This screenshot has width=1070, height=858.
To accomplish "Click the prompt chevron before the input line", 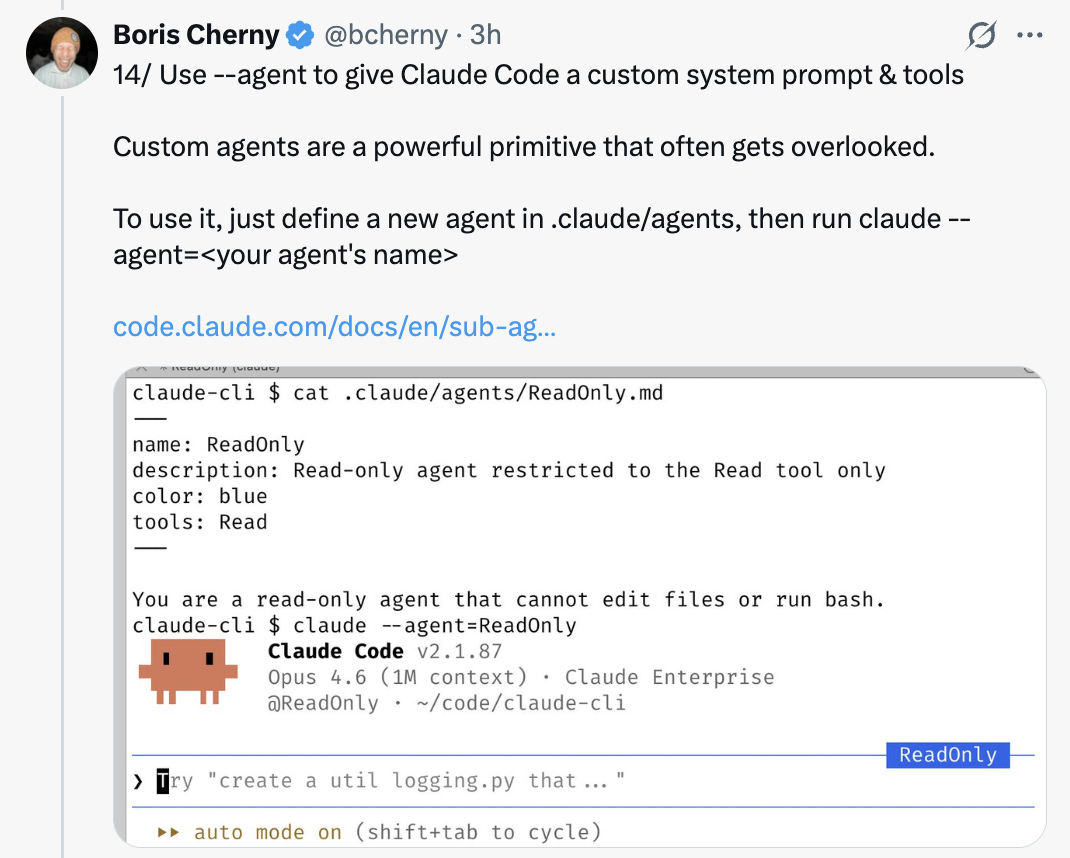I will click(x=137, y=781).
